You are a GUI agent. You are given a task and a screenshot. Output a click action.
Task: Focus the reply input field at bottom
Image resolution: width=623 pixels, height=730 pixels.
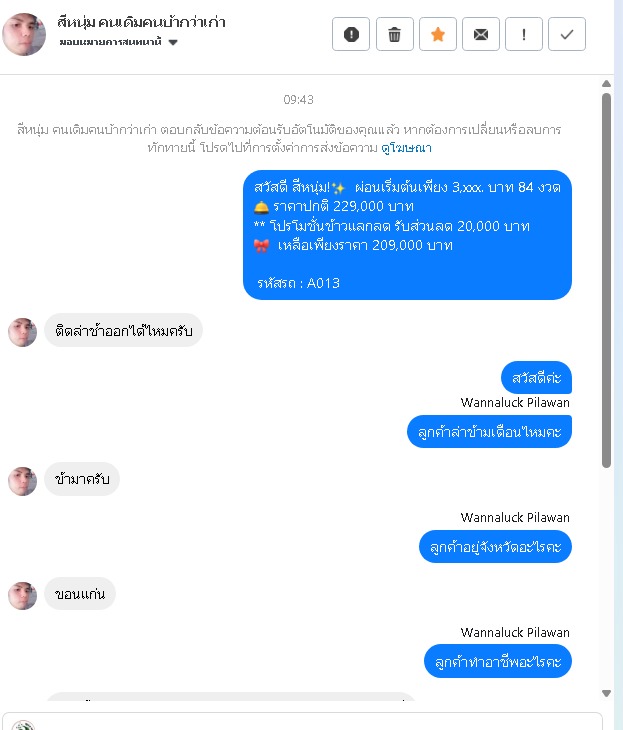pyautogui.click(x=302, y=721)
